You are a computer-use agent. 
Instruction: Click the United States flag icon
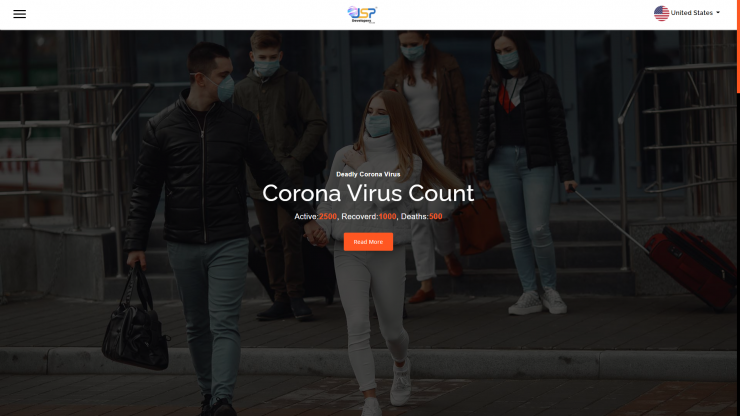[x=661, y=13]
